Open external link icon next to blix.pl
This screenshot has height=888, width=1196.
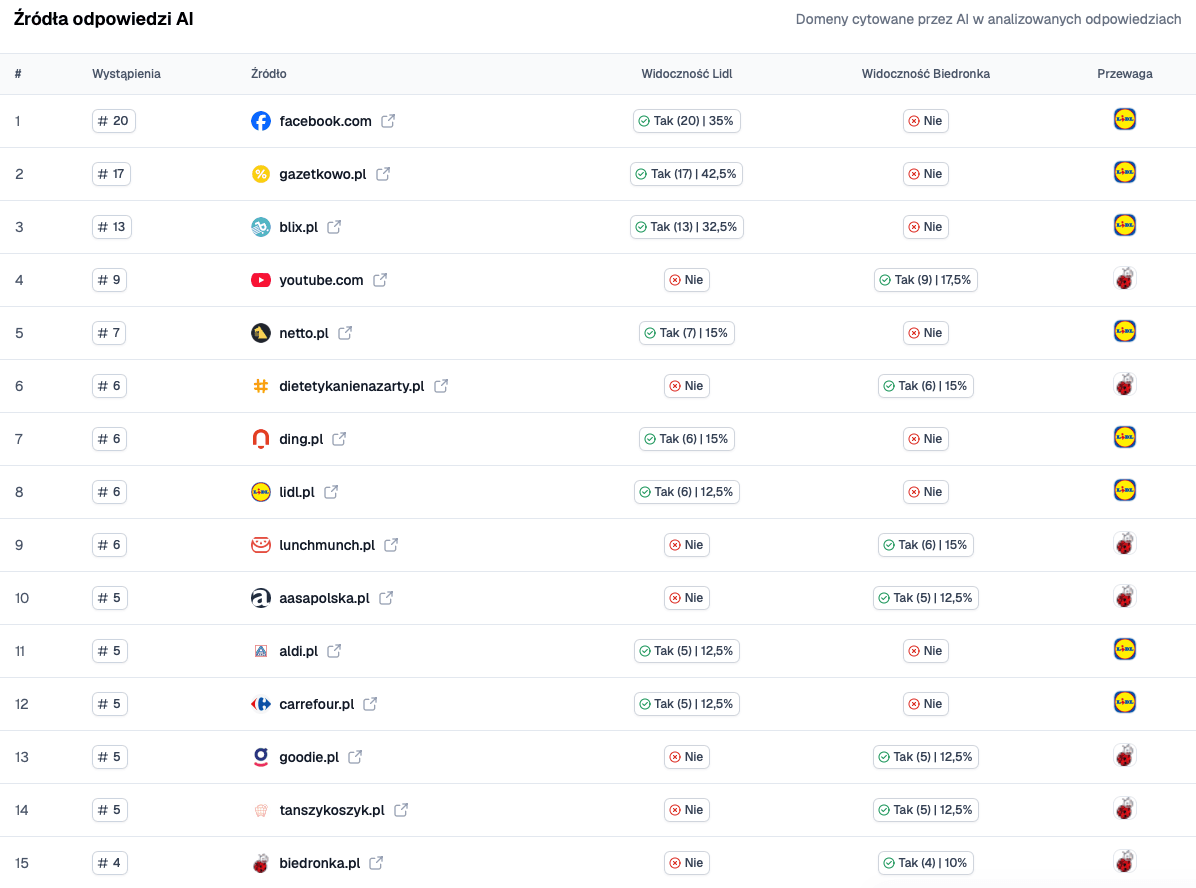tap(334, 227)
